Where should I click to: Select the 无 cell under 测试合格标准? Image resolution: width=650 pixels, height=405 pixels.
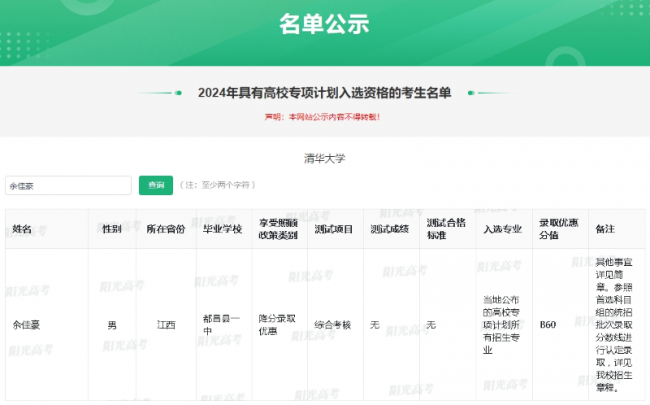pos(431,325)
